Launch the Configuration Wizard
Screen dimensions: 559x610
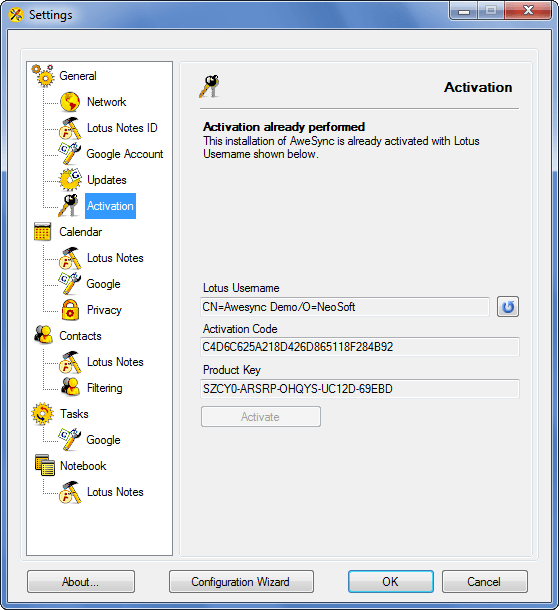coord(241,582)
